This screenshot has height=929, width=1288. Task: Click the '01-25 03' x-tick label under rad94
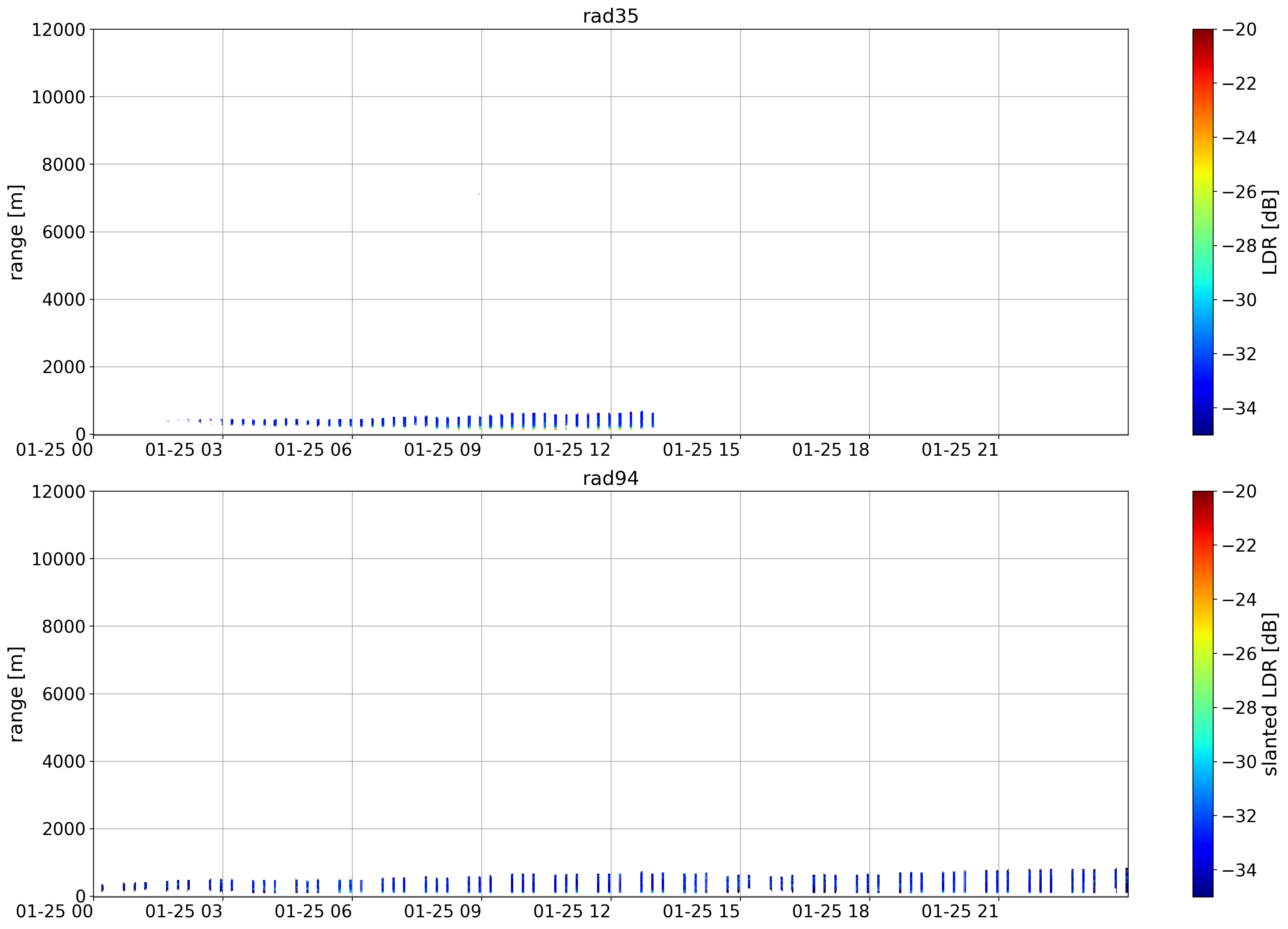(184, 912)
